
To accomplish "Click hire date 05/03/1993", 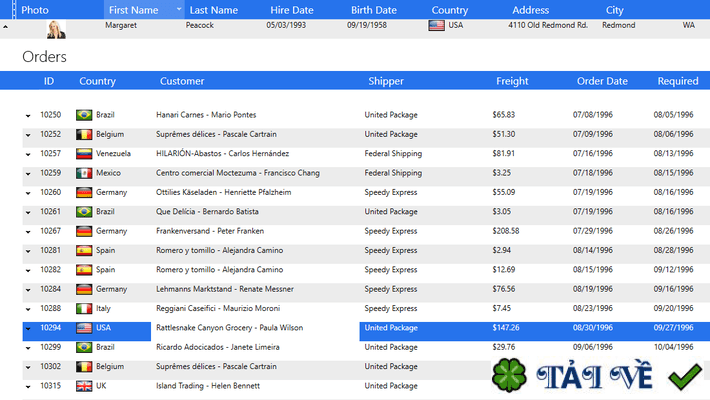I will (x=286, y=25).
